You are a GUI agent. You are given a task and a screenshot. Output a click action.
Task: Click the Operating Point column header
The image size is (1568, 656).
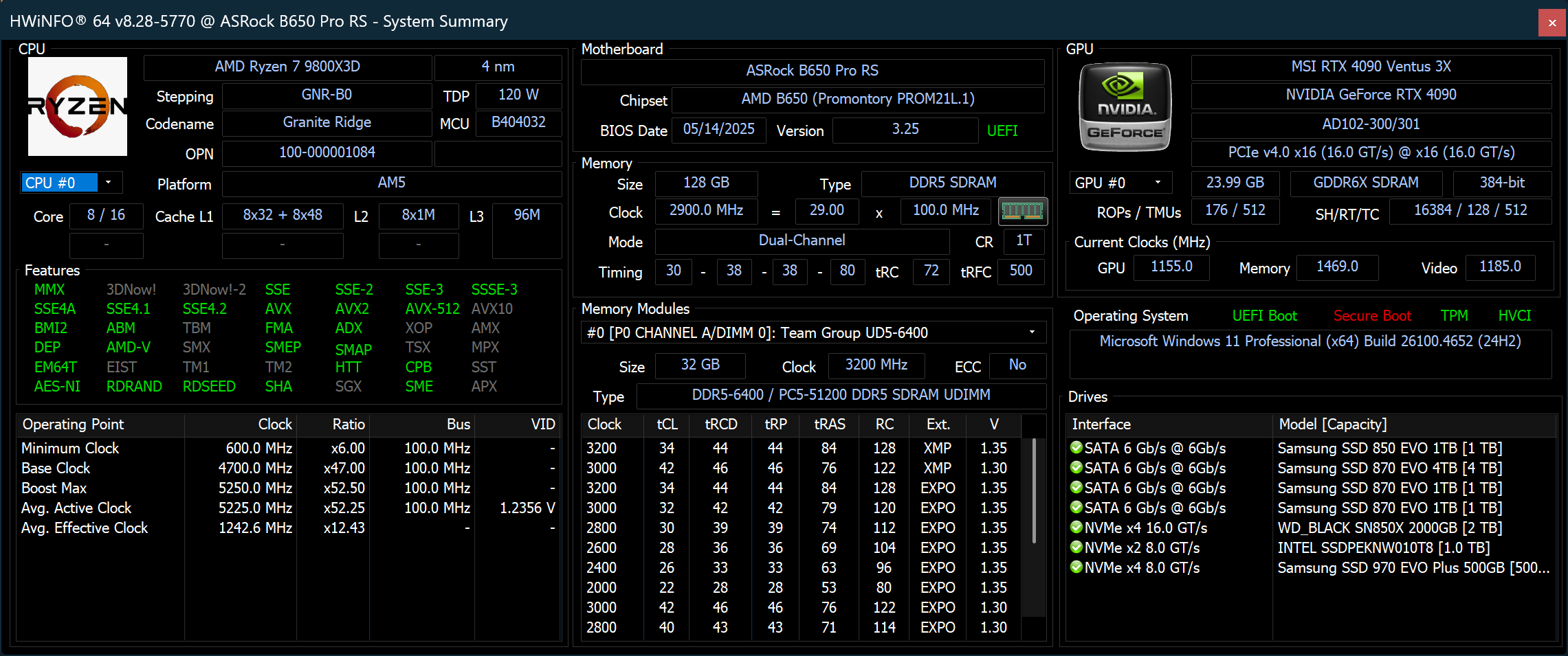coord(100,425)
